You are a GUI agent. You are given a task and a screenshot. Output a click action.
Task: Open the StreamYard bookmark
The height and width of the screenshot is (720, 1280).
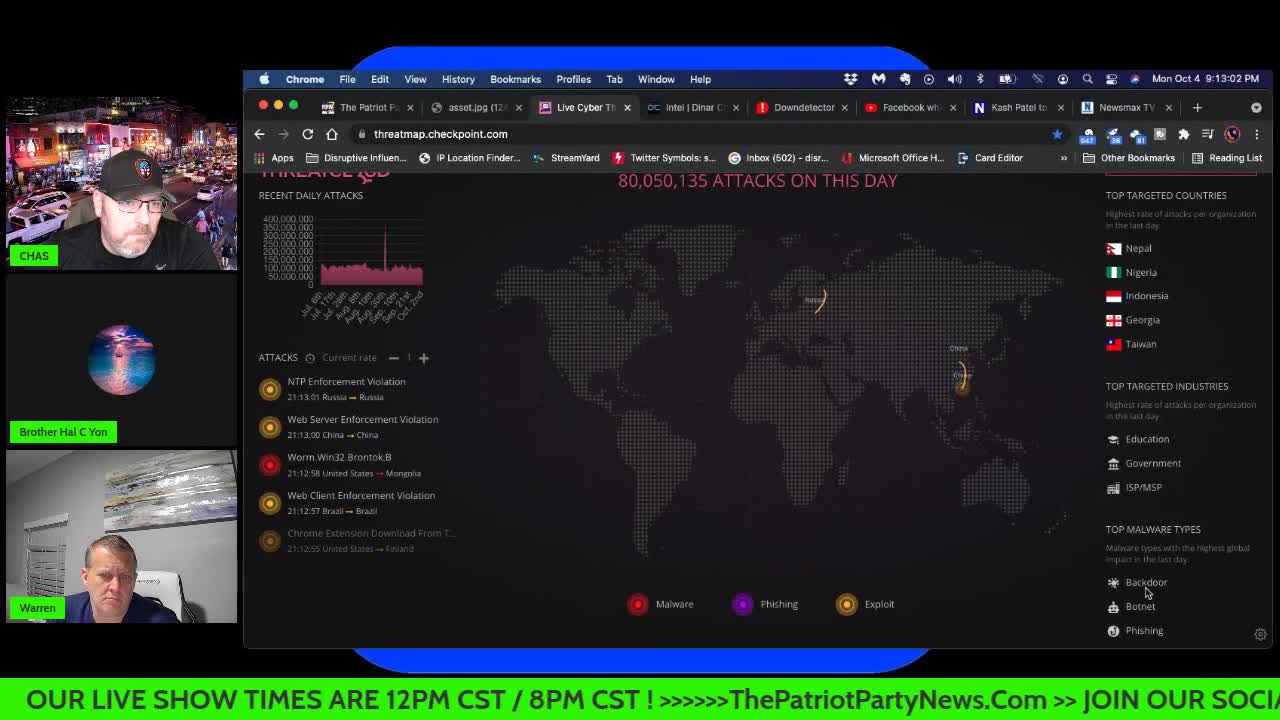(x=566, y=158)
